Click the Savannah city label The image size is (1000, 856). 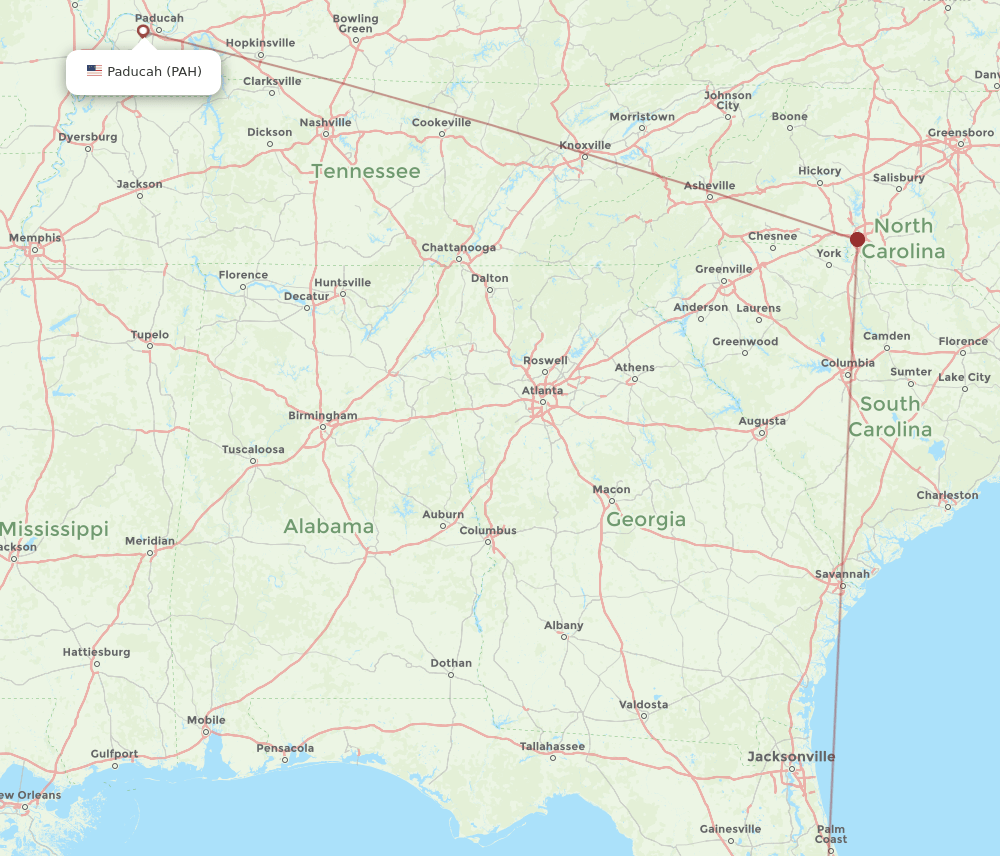[842, 574]
